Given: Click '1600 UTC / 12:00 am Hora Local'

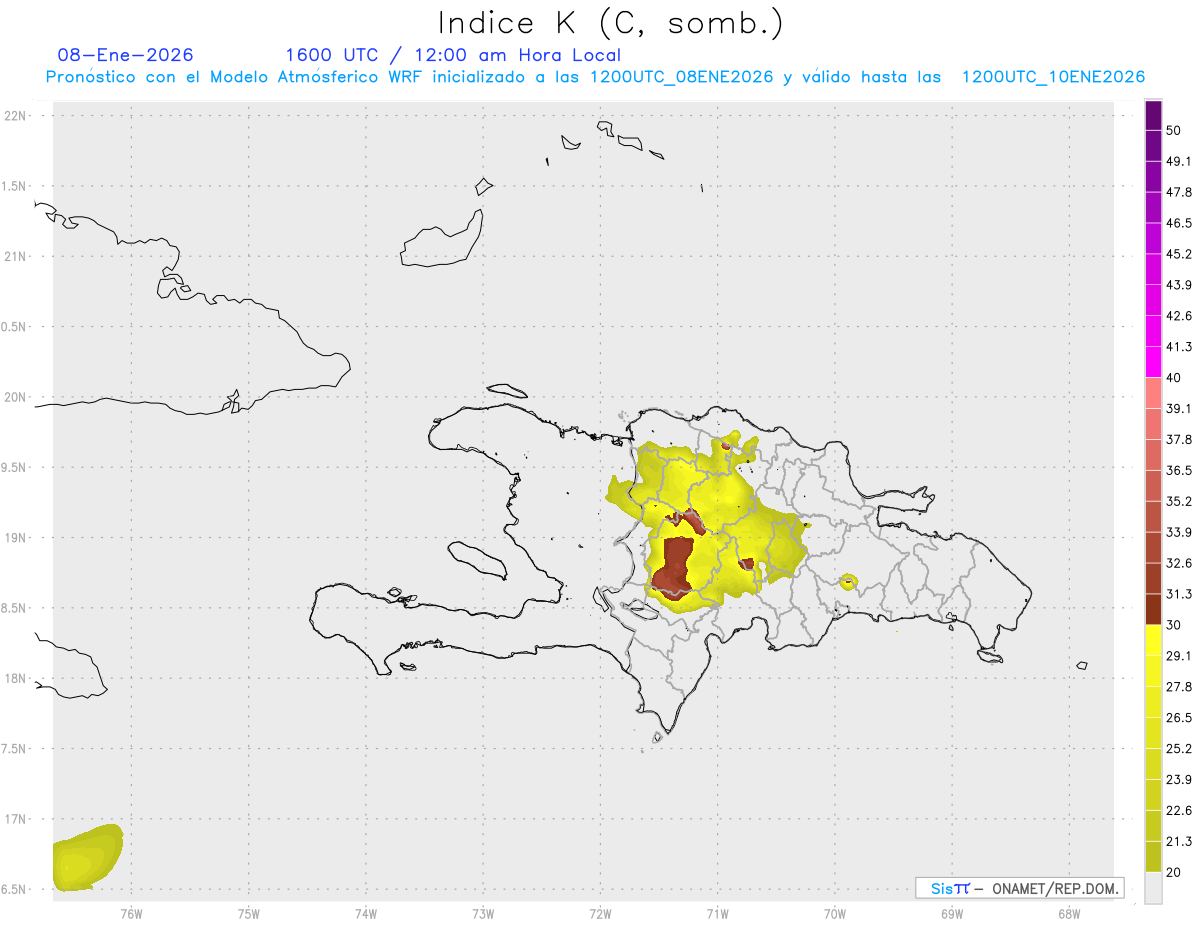Looking at the screenshot, I should click(453, 55).
